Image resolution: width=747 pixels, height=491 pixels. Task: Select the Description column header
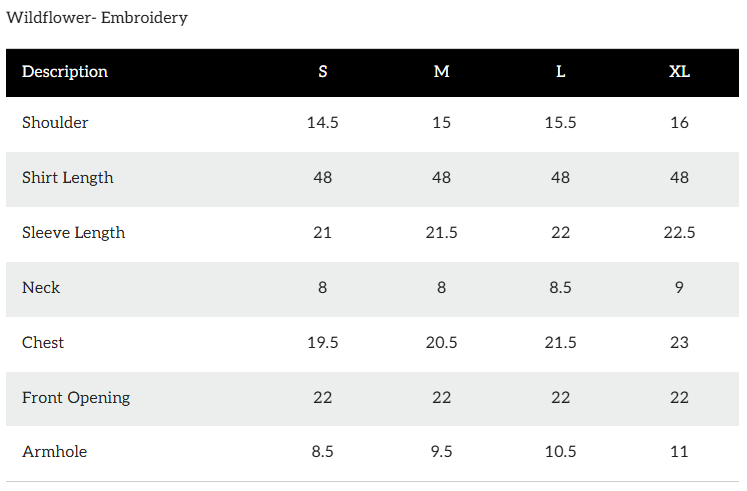[65, 72]
